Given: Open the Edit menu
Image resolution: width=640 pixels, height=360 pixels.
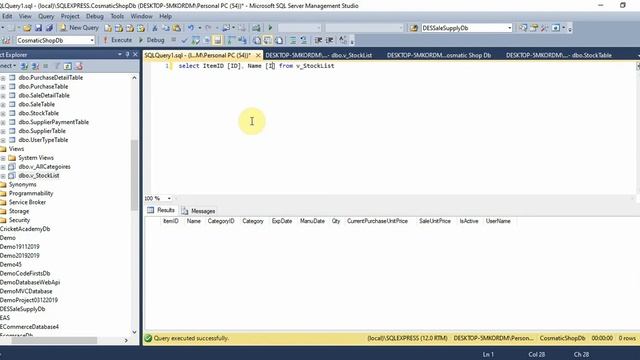Looking at the screenshot, I should pos(7,16).
